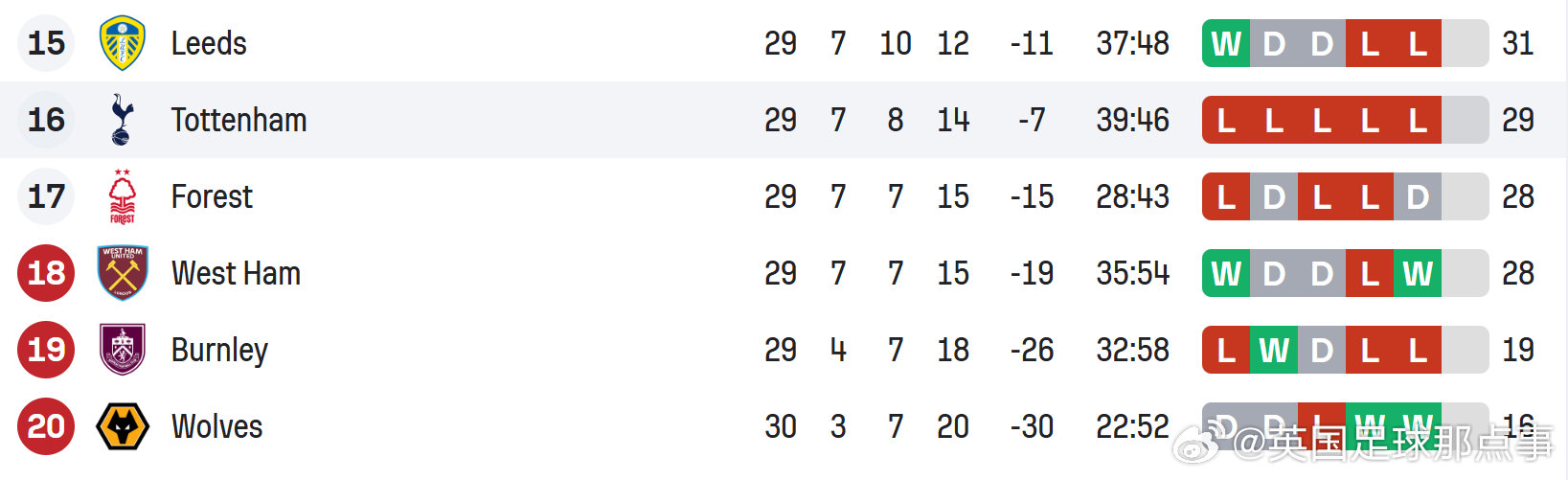The image size is (1568, 480).
Task: Click the West Ham crest
Action: [123, 273]
